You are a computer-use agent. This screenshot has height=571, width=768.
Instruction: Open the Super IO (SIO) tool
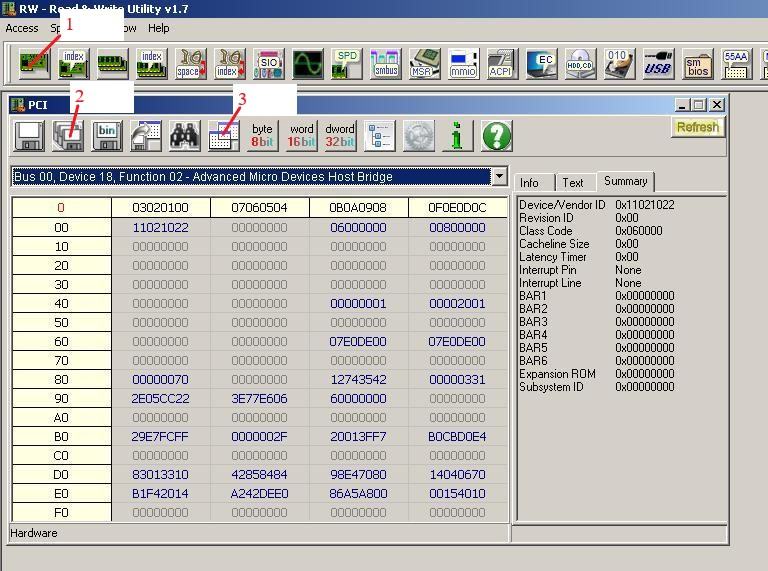tap(269, 64)
